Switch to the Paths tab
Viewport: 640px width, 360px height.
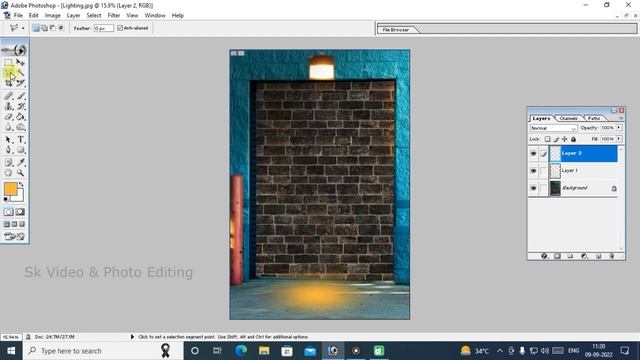594,118
